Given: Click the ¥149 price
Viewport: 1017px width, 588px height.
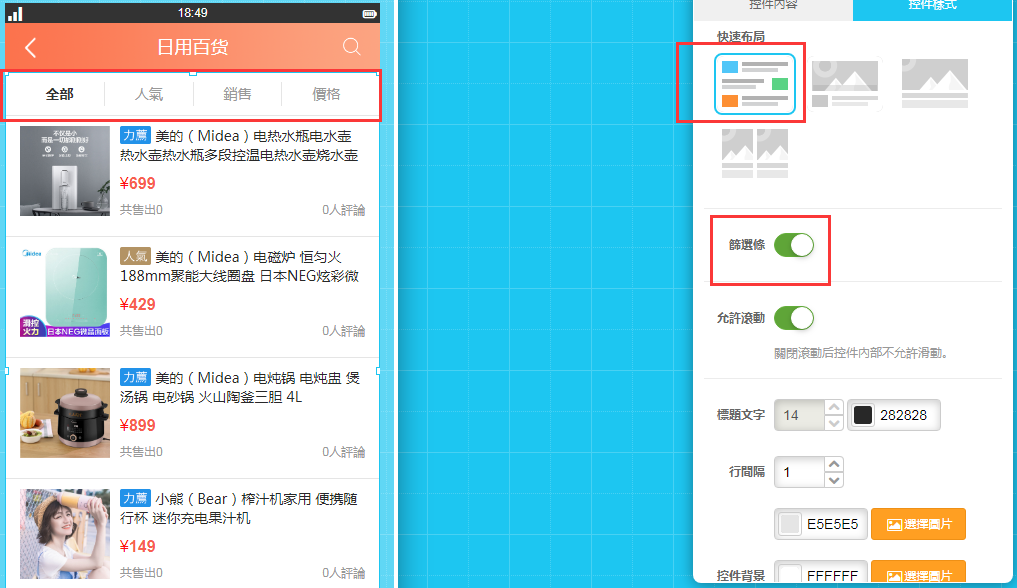Looking at the screenshot, I should (x=138, y=547).
